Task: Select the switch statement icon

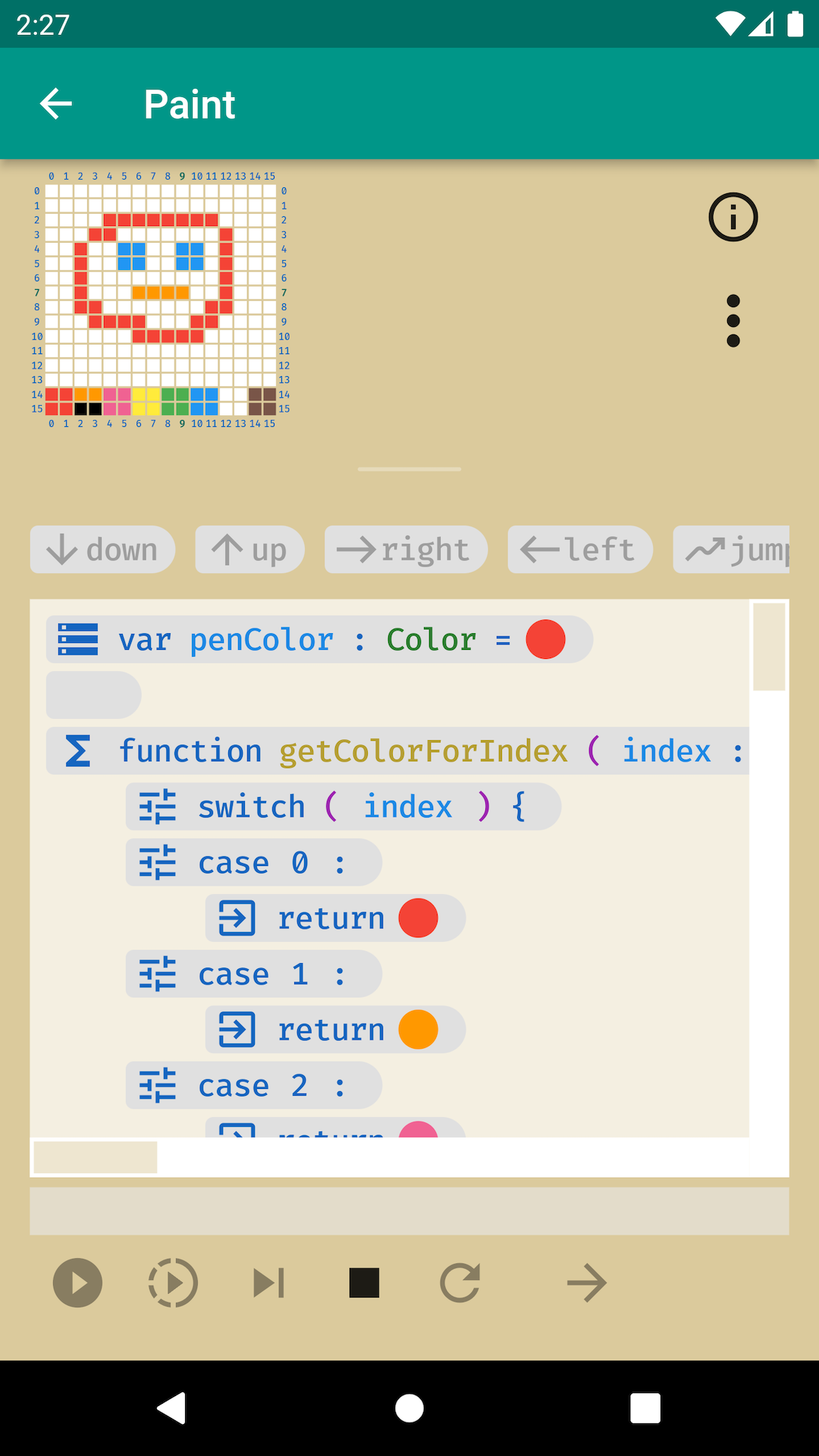Action: (158, 807)
